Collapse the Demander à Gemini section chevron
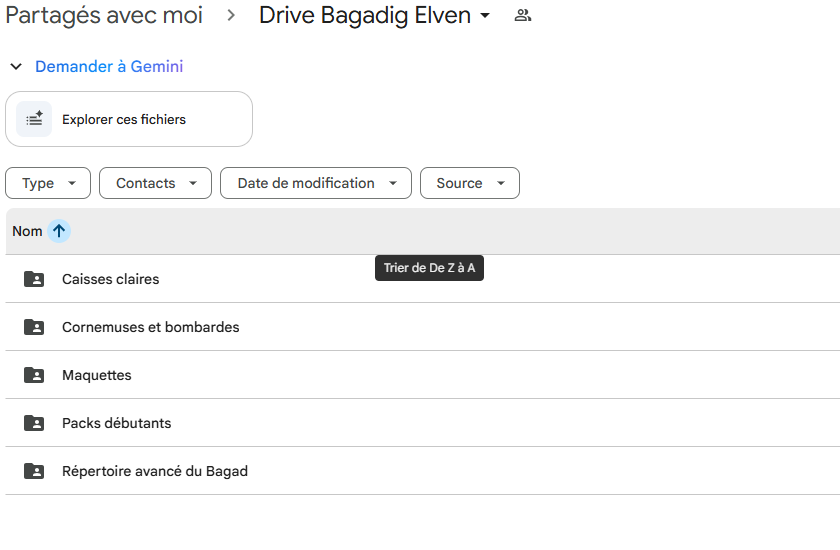This screenshot has width=840, height=550. click(x=16, y=67)
